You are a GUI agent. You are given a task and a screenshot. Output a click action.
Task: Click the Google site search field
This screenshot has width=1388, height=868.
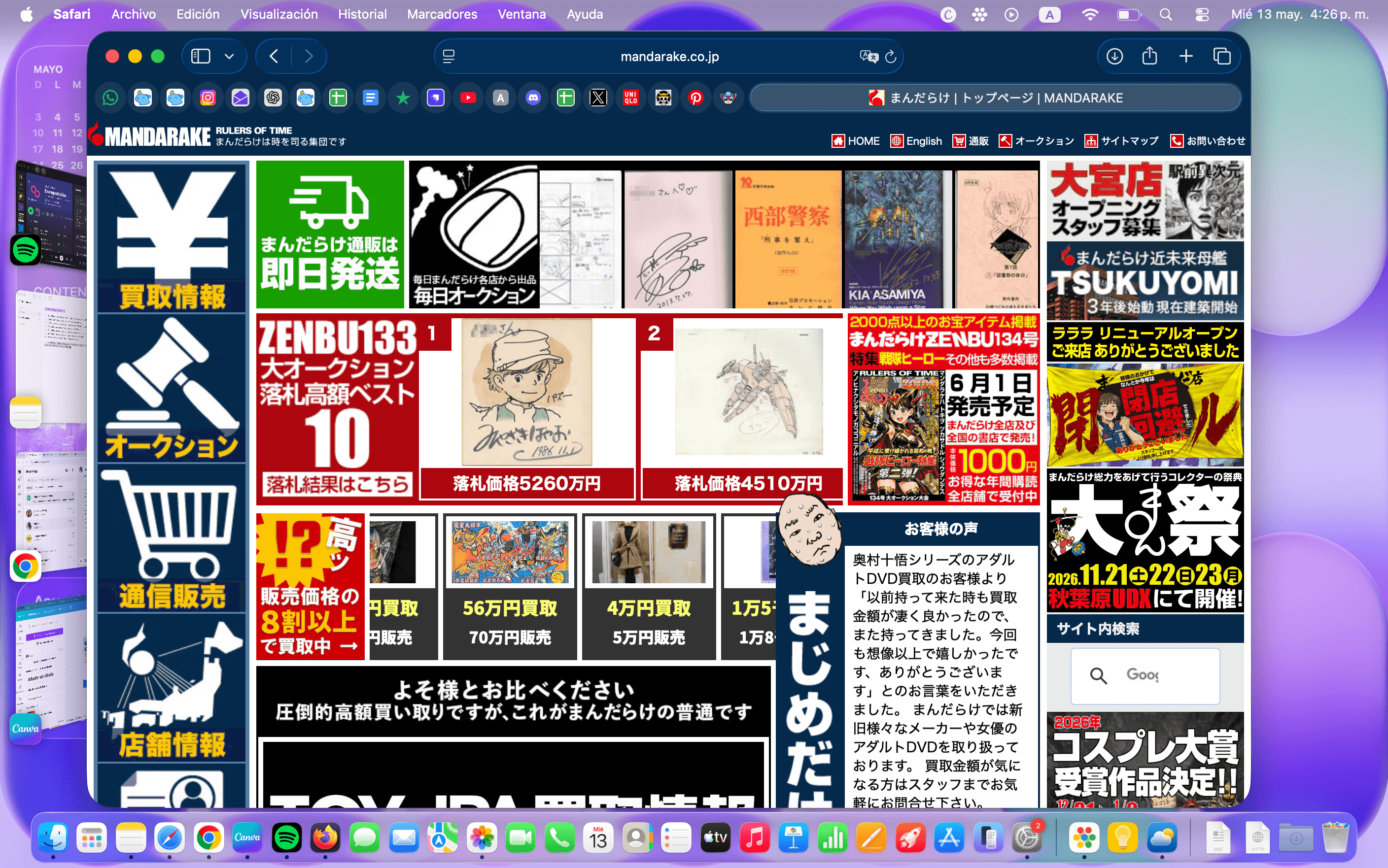1145,676
